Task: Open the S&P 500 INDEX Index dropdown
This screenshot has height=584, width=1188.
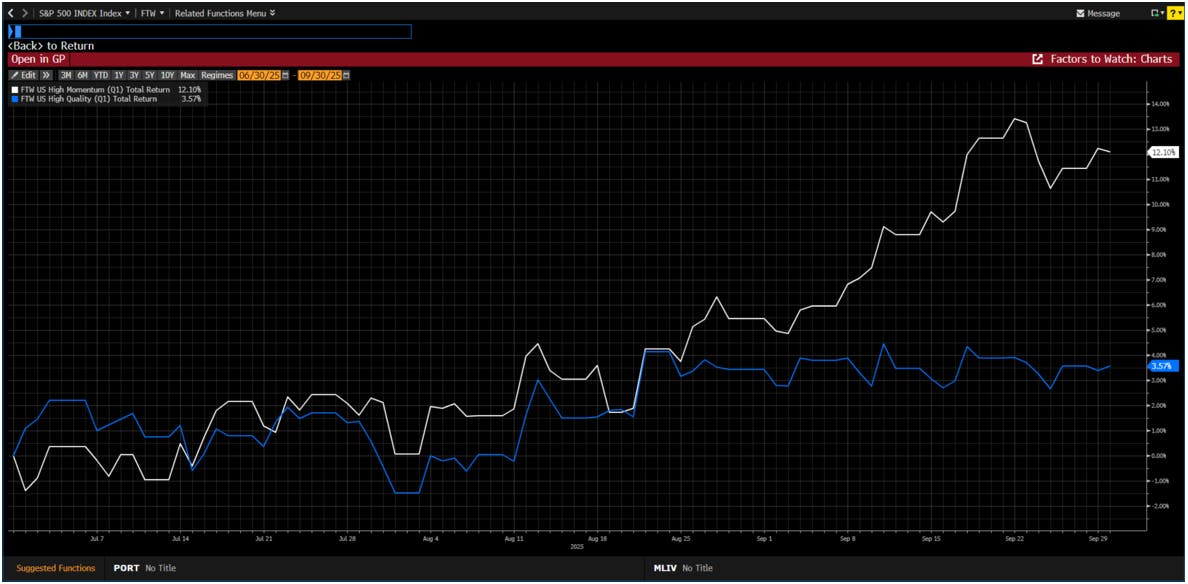Action: coord(85,13)
